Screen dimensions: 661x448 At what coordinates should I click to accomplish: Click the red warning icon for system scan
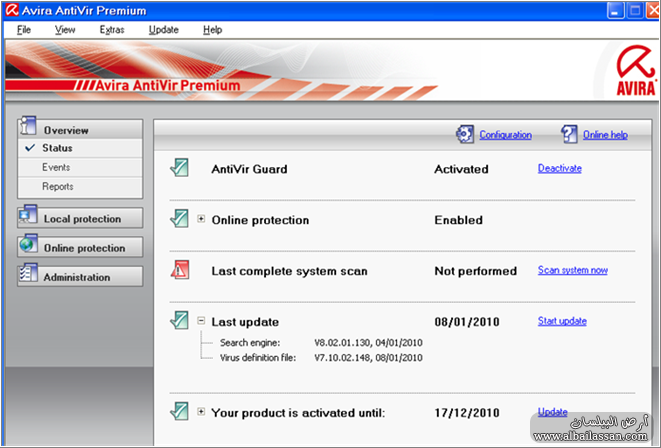tap(180, 270)
